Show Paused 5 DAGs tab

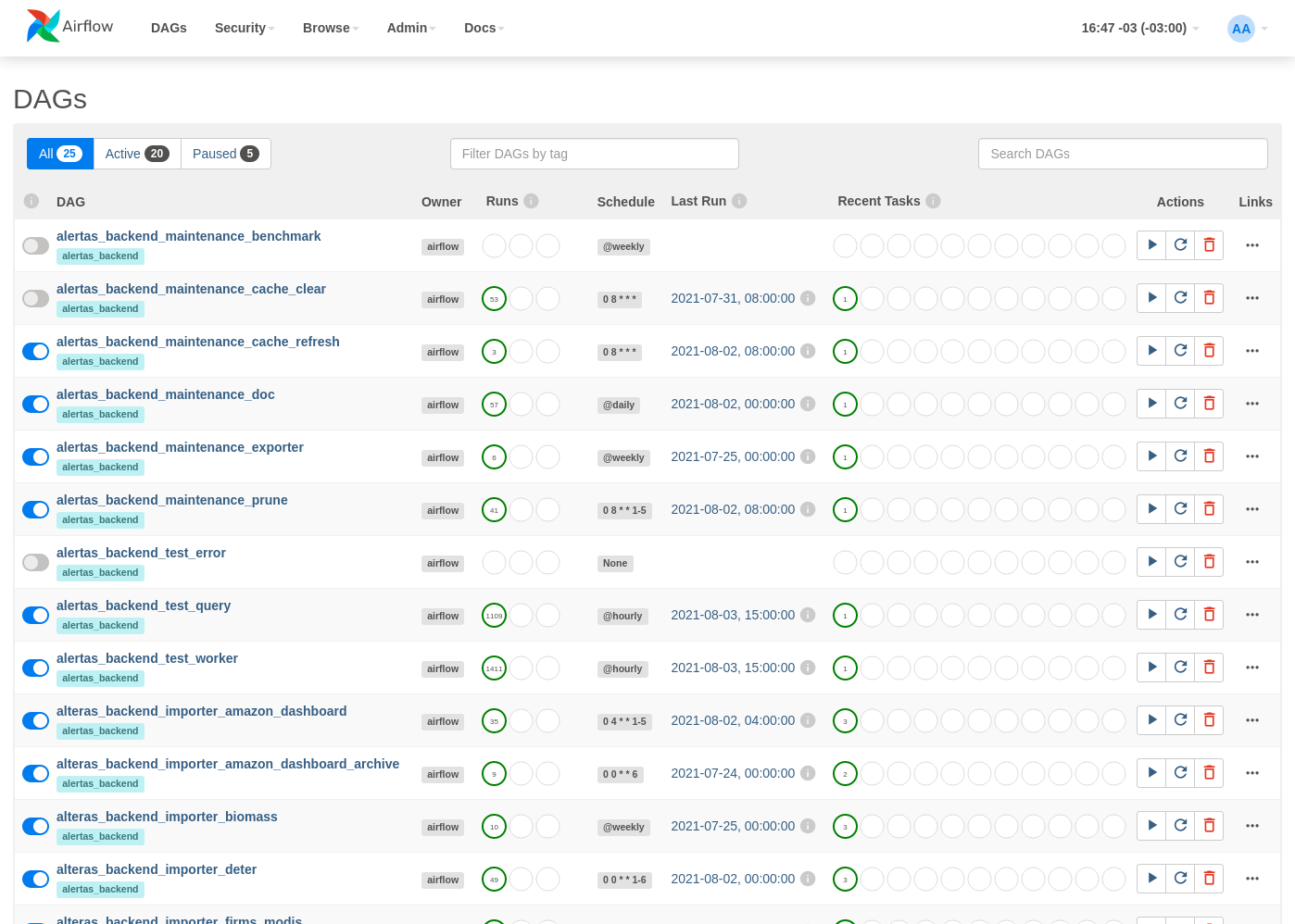225,154
